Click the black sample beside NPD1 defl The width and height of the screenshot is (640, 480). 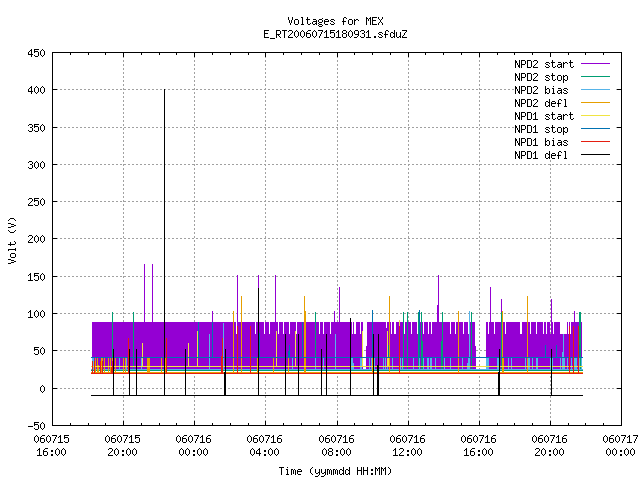pyautogui.click(x=596, y=155)
